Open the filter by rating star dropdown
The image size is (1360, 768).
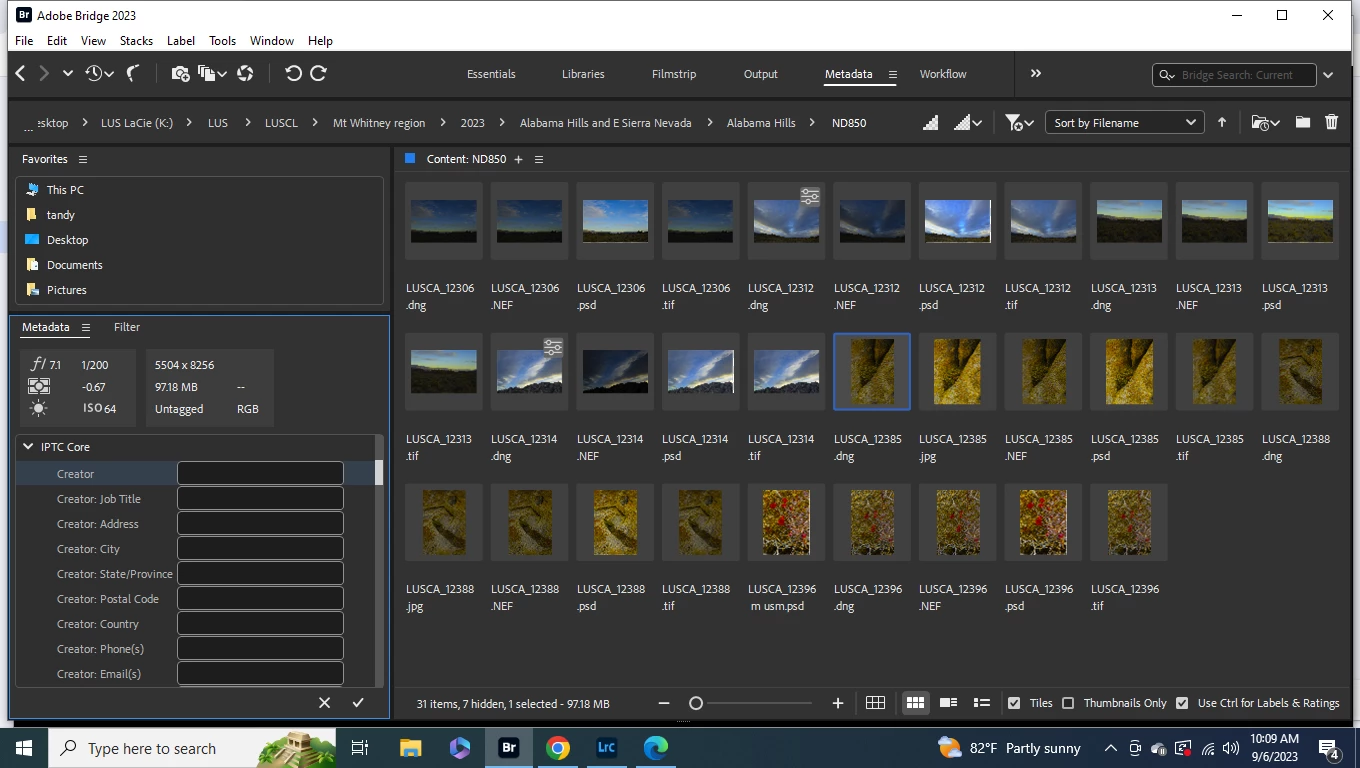pos(1019,123)
